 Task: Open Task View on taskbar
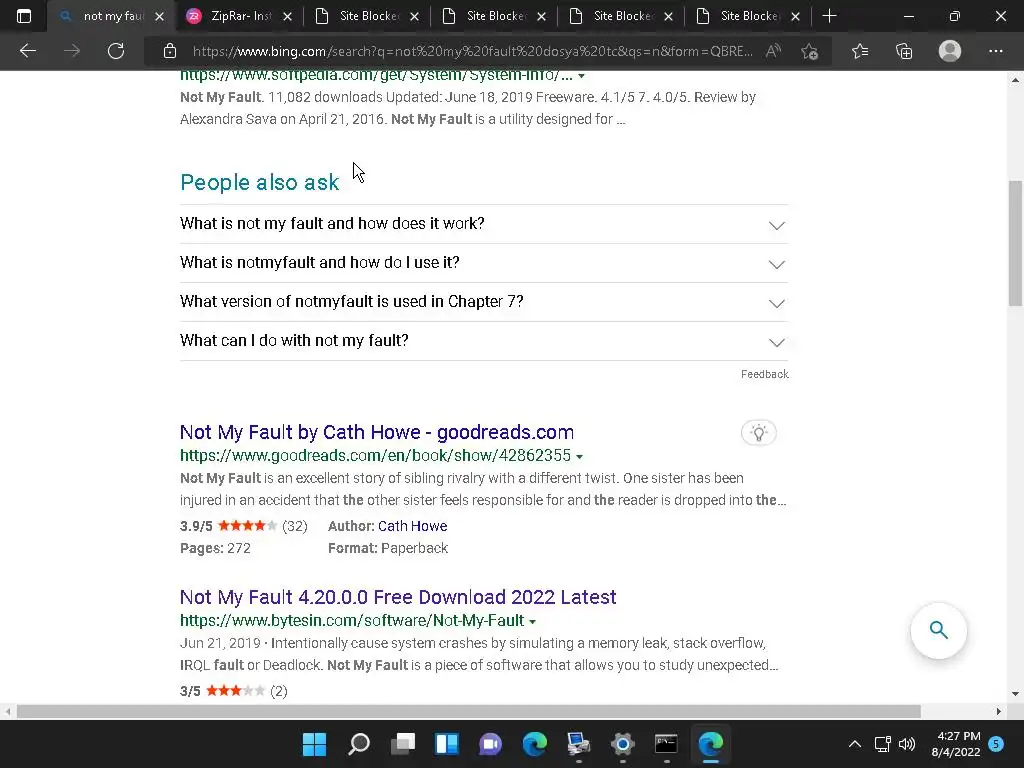[403, 744]
